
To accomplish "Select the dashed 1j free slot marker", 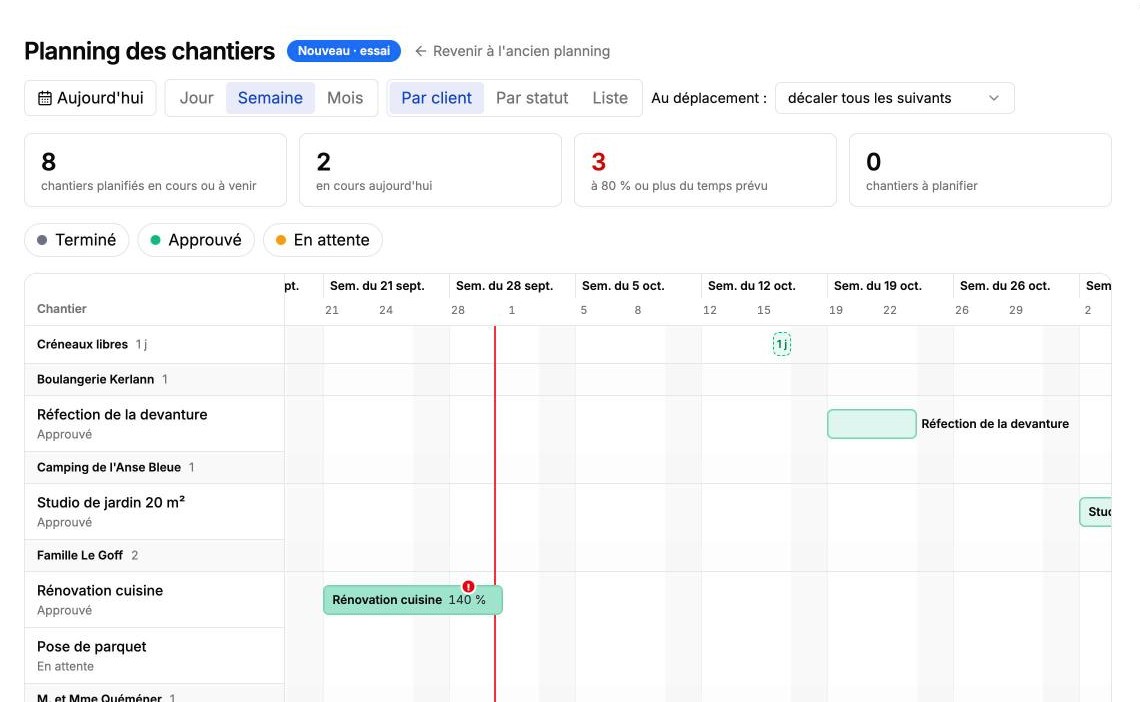I will [782, 344].
